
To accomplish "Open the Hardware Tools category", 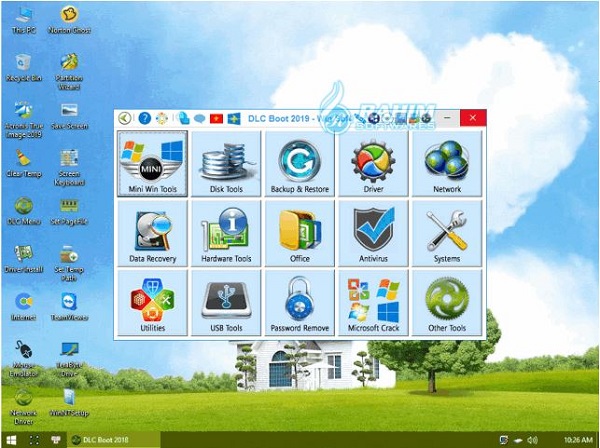I will [x=226, y=233].
